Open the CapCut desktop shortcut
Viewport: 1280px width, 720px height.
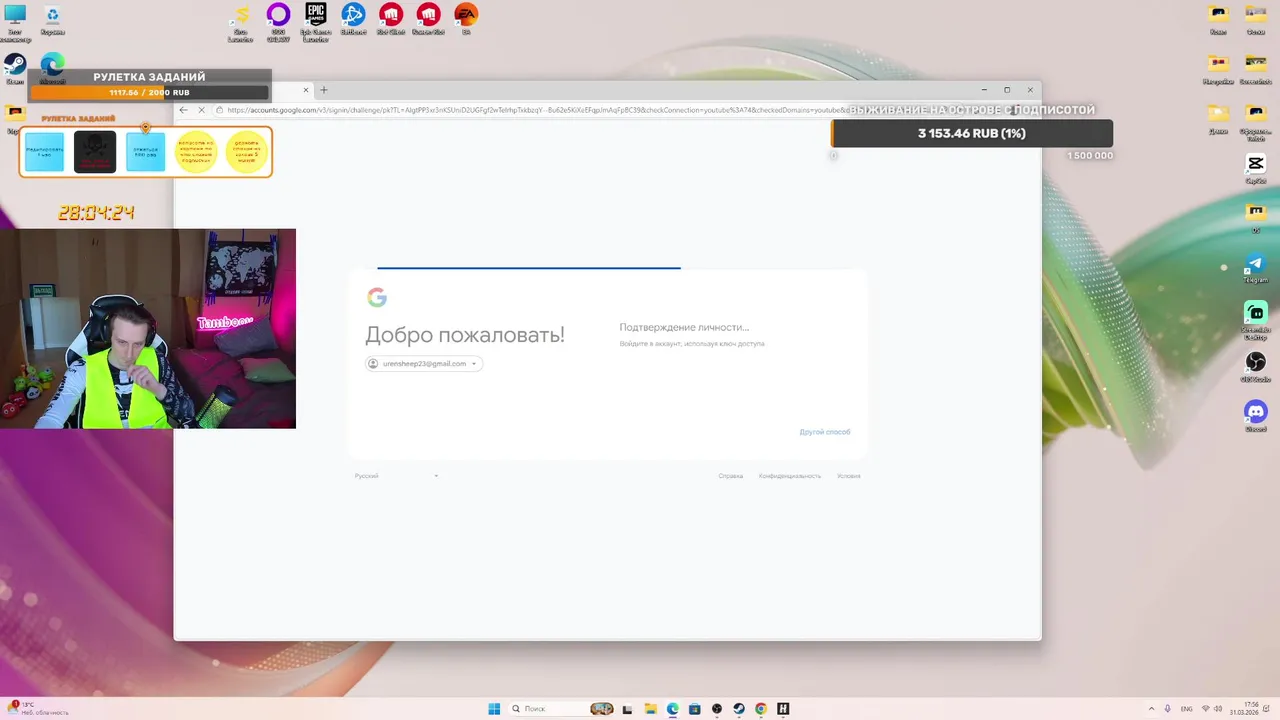coord(1256,169)
